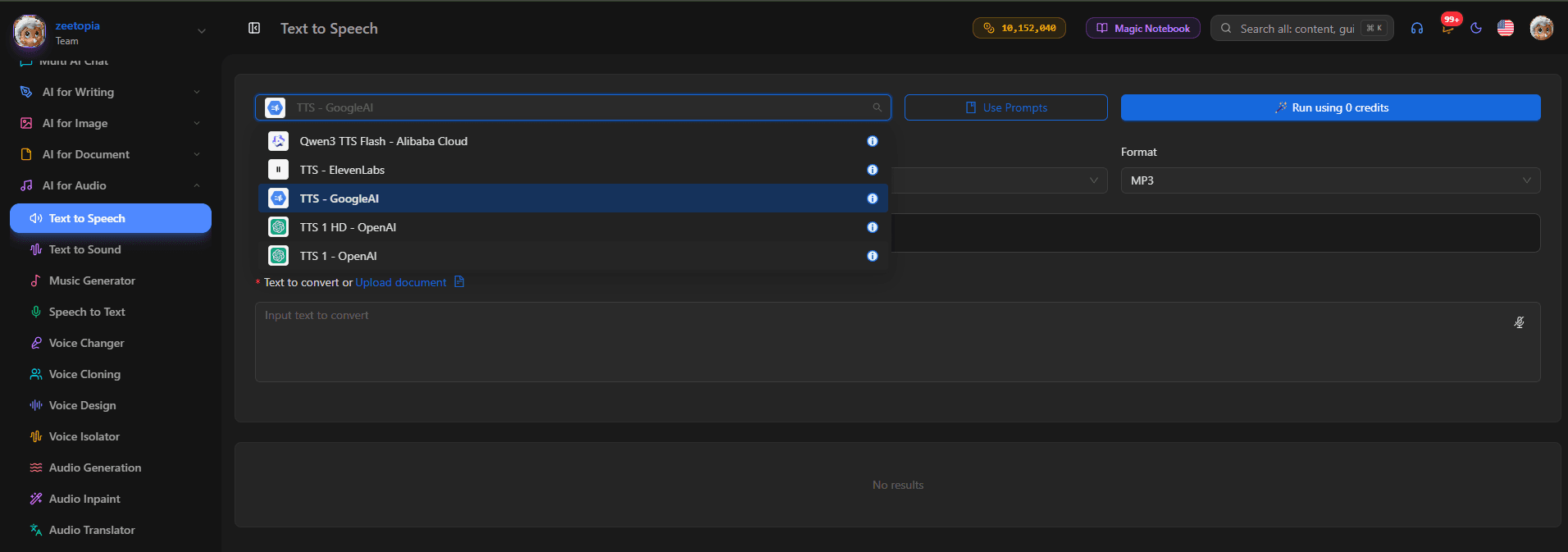Open Speech to Text
The height and width of the screenshot is (552, 1568).
(111, 312)
